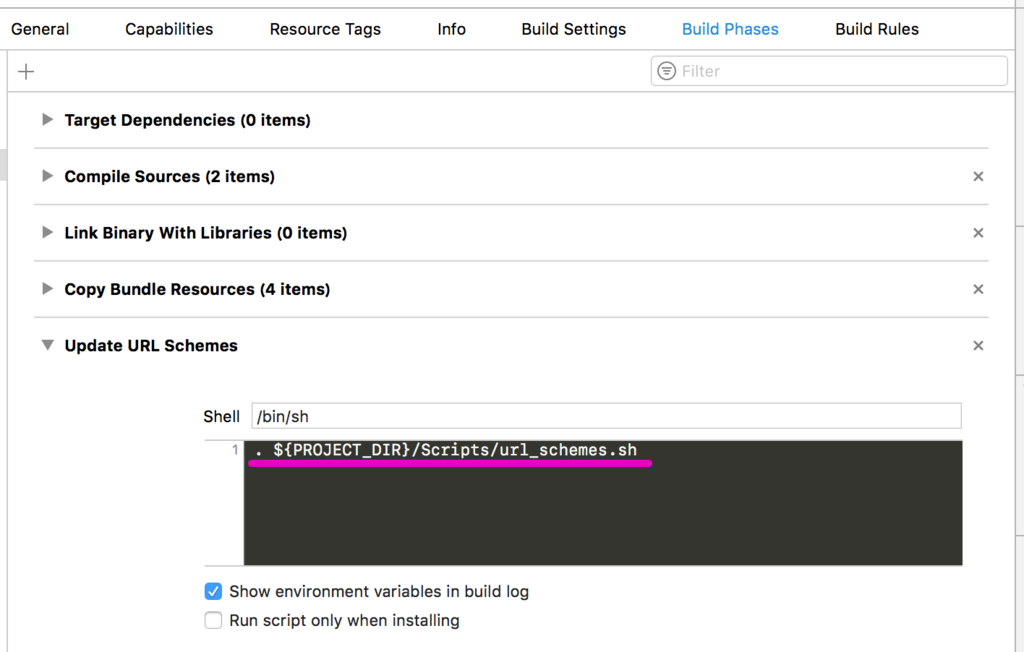Select the Build Phases tab
Image resolution: width=1024 pixels, height=652 pixels.
coord(730,29)
